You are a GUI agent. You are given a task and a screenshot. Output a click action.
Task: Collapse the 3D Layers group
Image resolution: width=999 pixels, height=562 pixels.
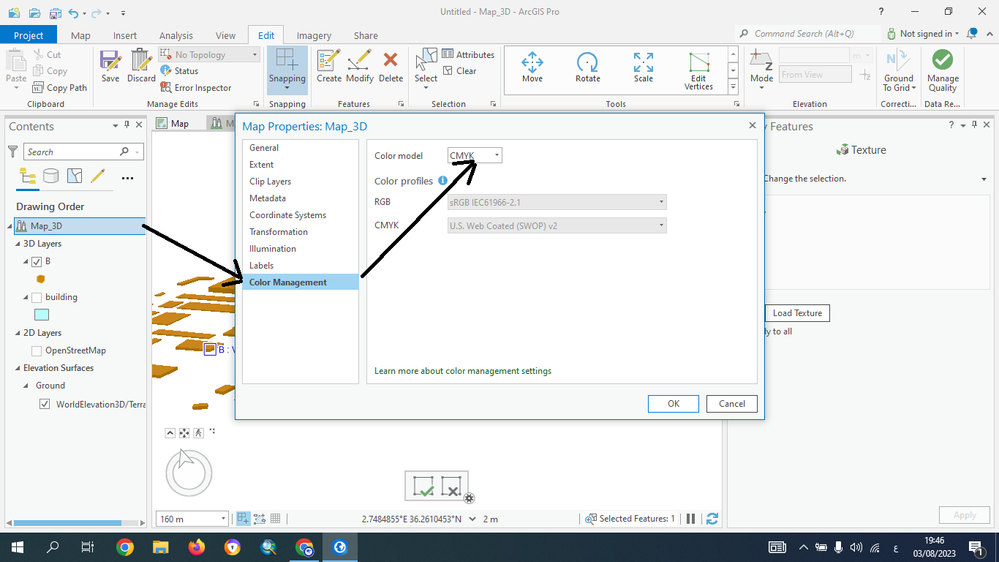pos(18,244)
